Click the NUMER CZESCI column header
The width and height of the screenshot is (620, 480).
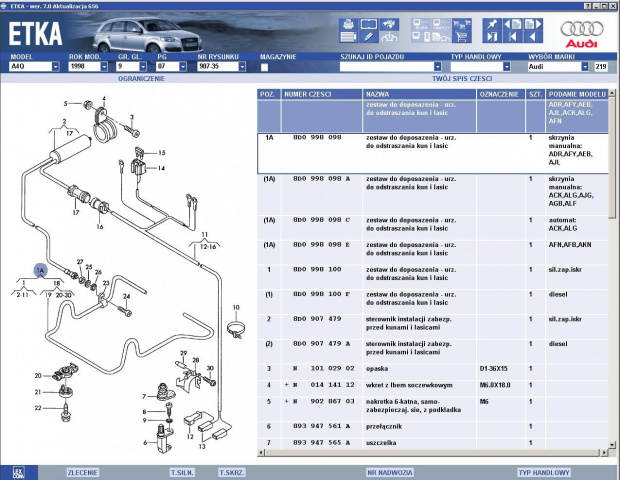point(322,94)
